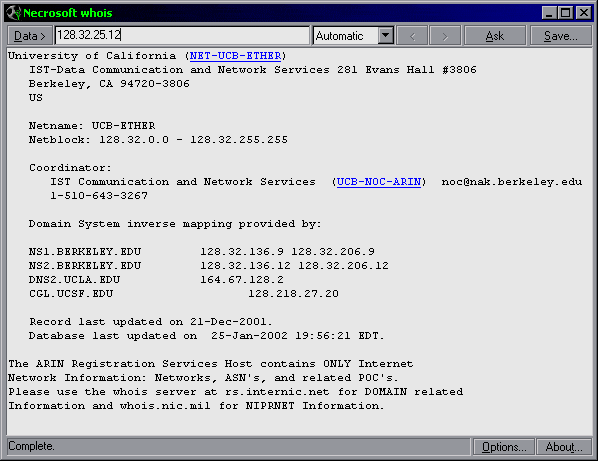Open the Options... dialog
The width and height of the screenshot is (598, 461).
pos(504,447)
